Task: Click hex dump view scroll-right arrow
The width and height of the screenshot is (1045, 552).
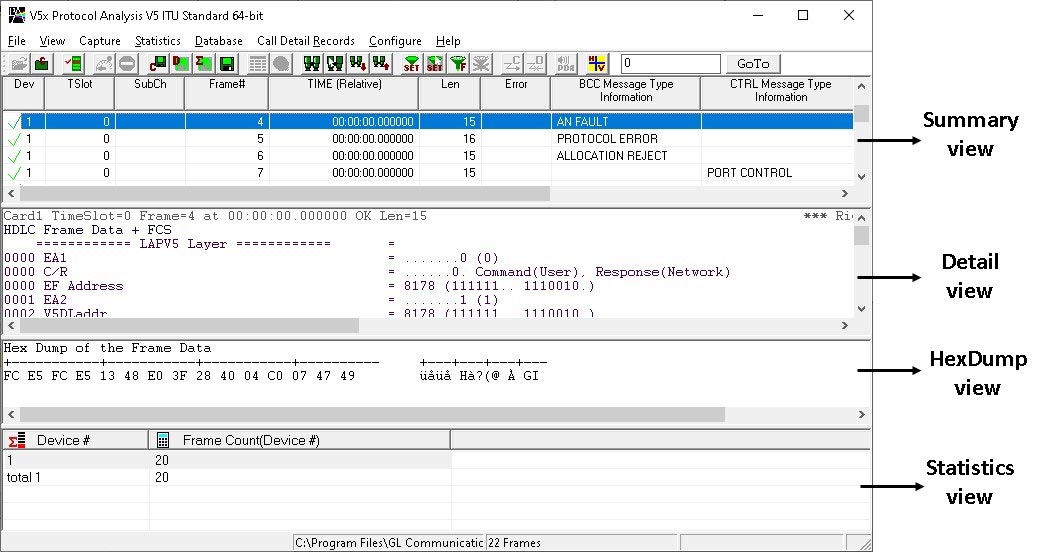Action: point(861,415)
